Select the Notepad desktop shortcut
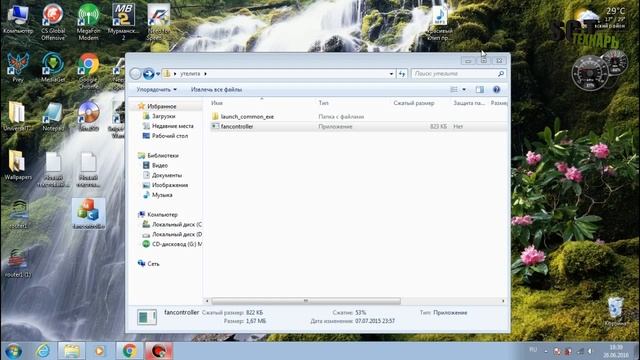Viewport: 640px width, 360px height. [53, 116]
